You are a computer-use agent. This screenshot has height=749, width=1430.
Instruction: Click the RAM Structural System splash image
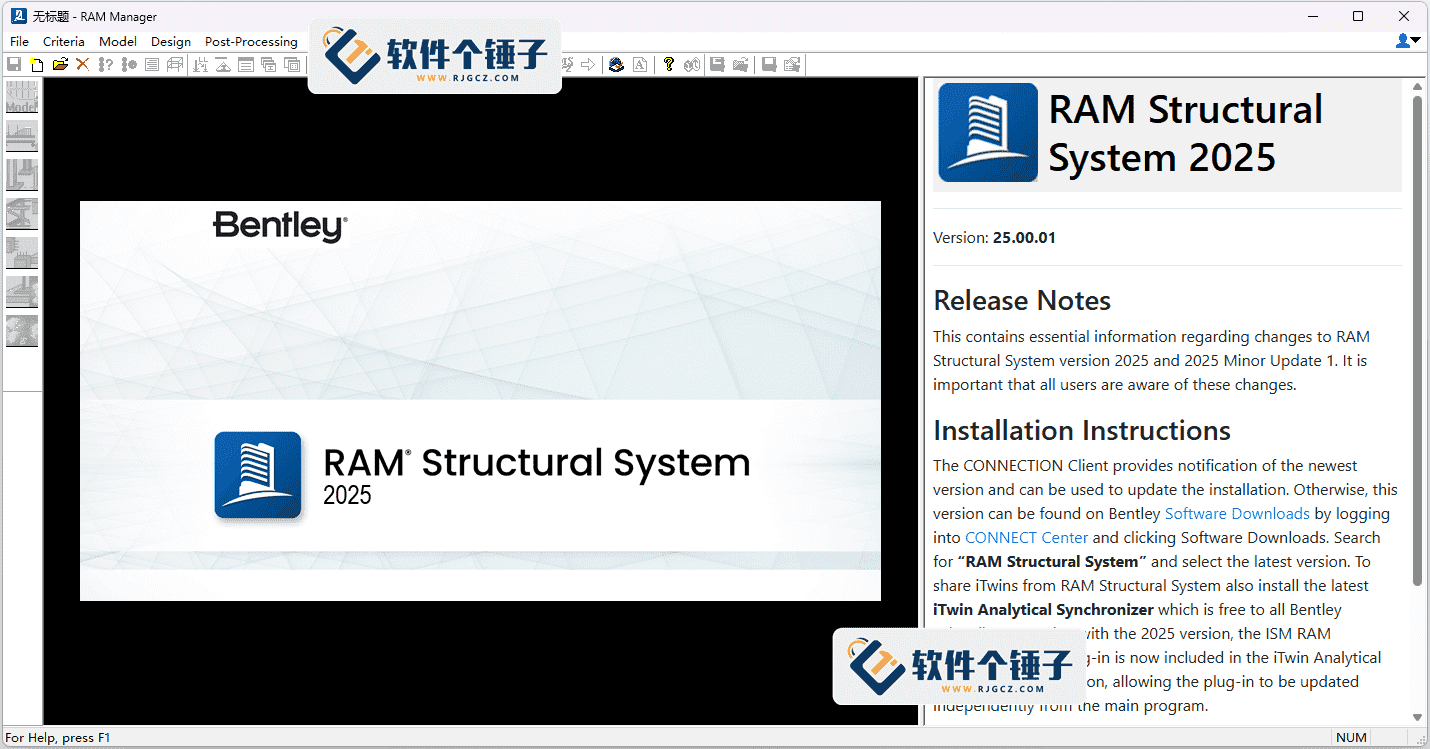[480, 401]
